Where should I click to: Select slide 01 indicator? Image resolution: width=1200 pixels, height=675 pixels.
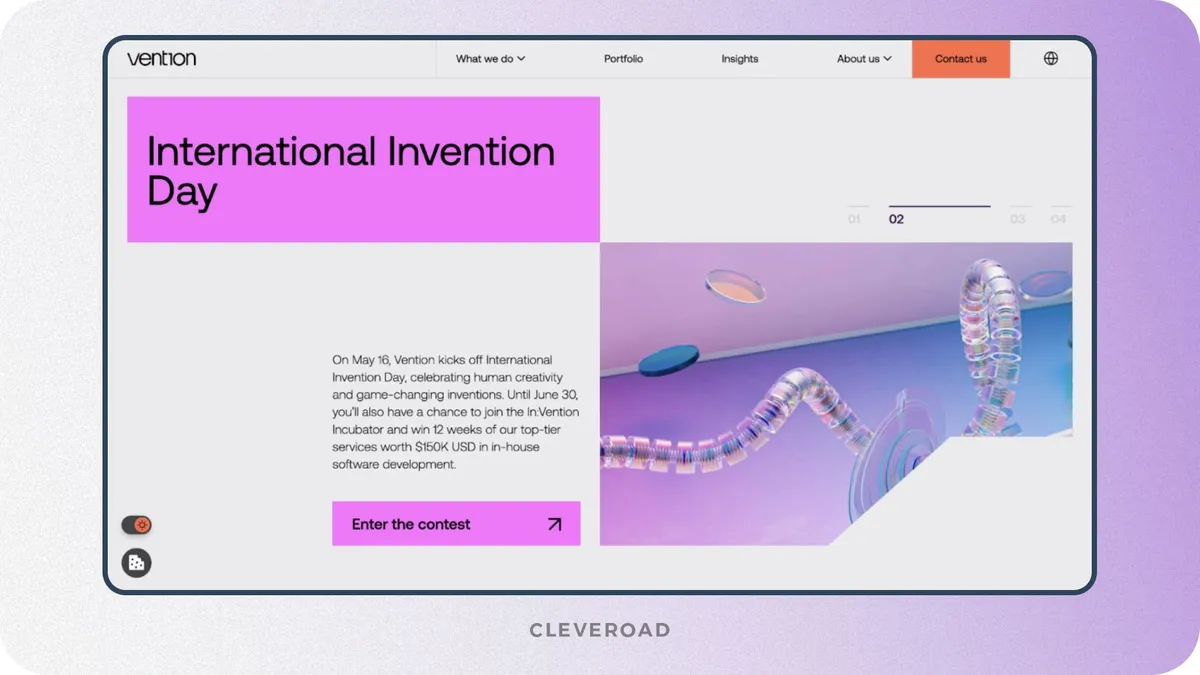[855, 214]
